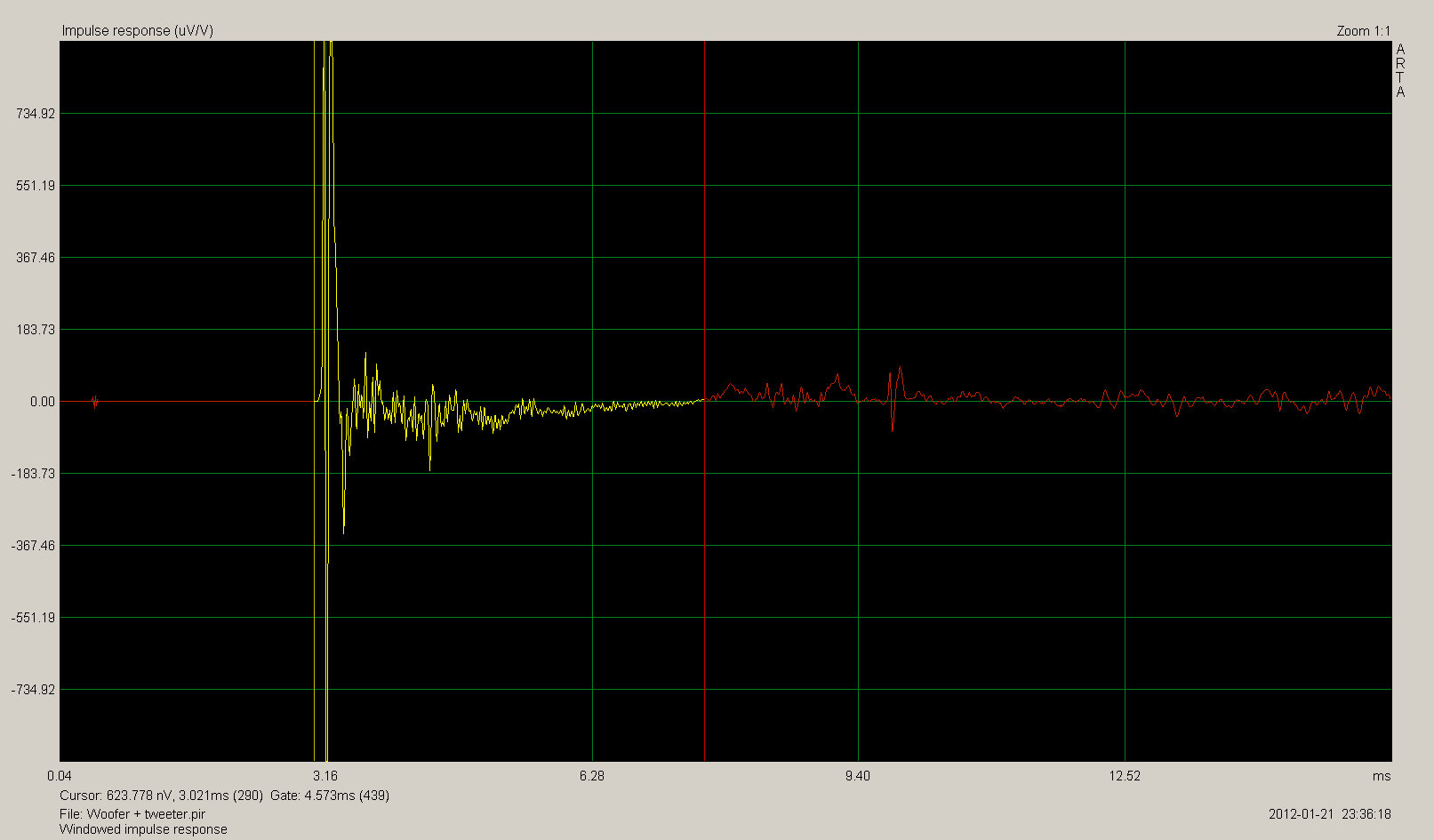Click the small red blip near the plot start

pos(94,402)
